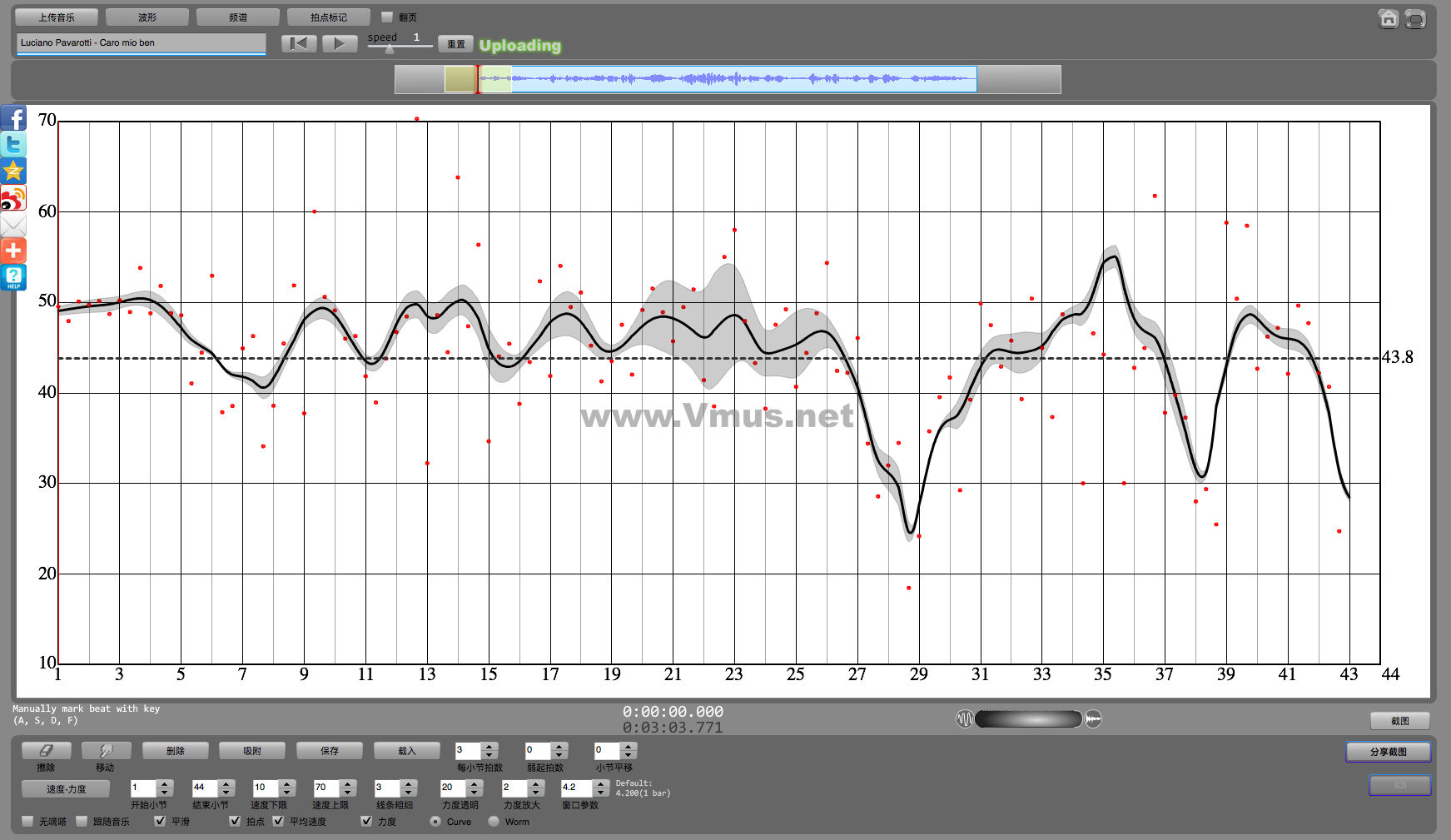The height and width of the screenshot is (840, 1451).
Task: Open the Help icon in sidebar
Action: click(13, 277)
